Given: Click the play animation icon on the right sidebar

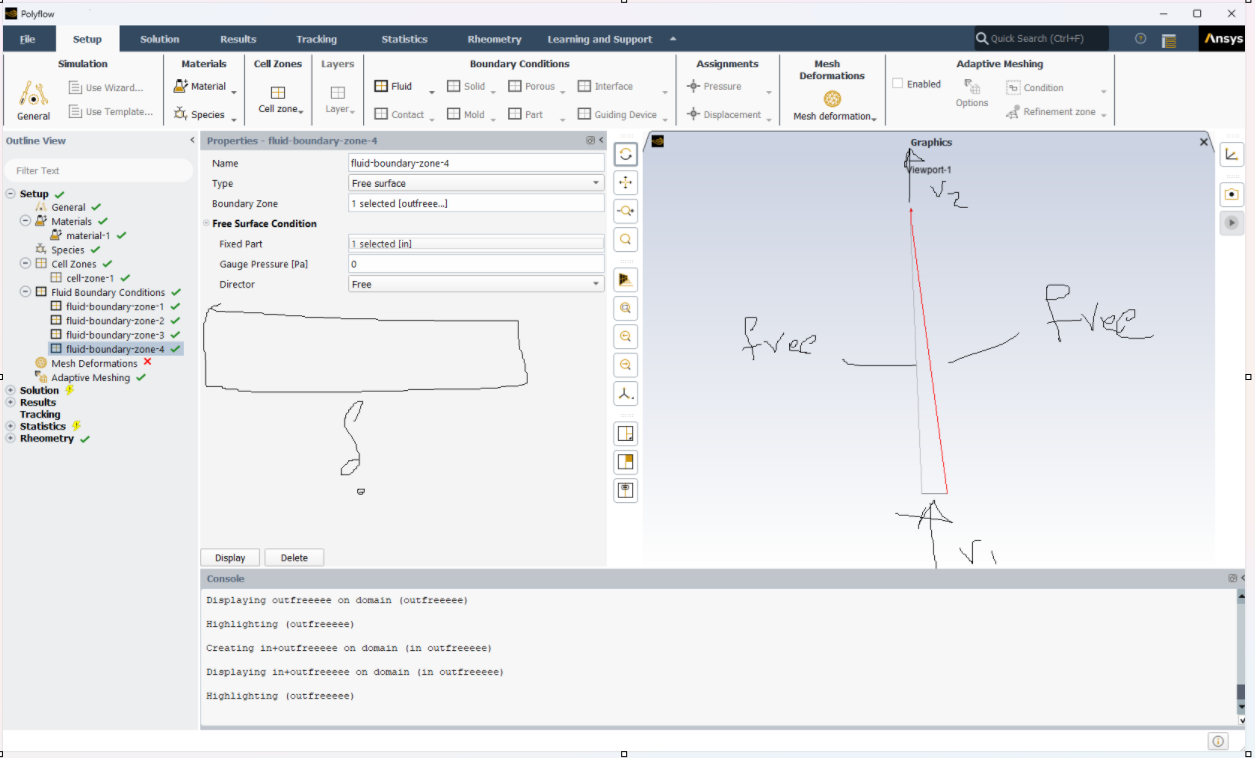Looking at the screenshot, I should (1232, 223).
